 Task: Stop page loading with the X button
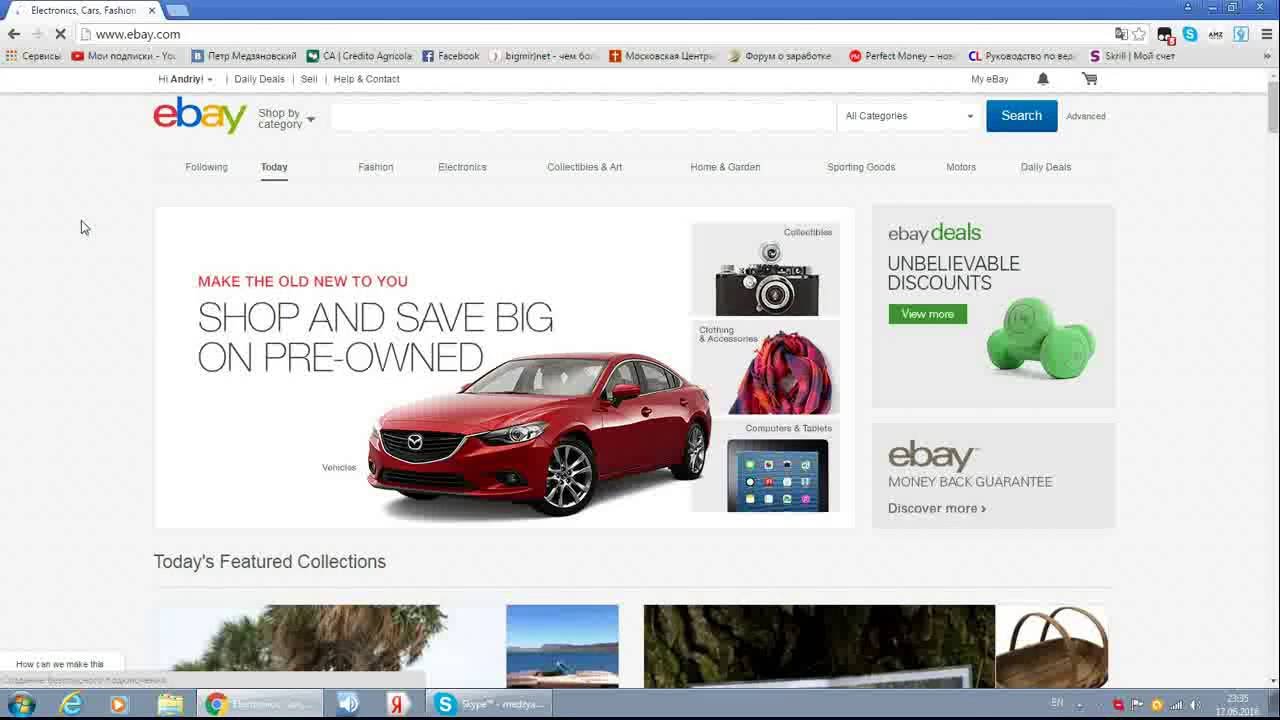click(60, 34)
